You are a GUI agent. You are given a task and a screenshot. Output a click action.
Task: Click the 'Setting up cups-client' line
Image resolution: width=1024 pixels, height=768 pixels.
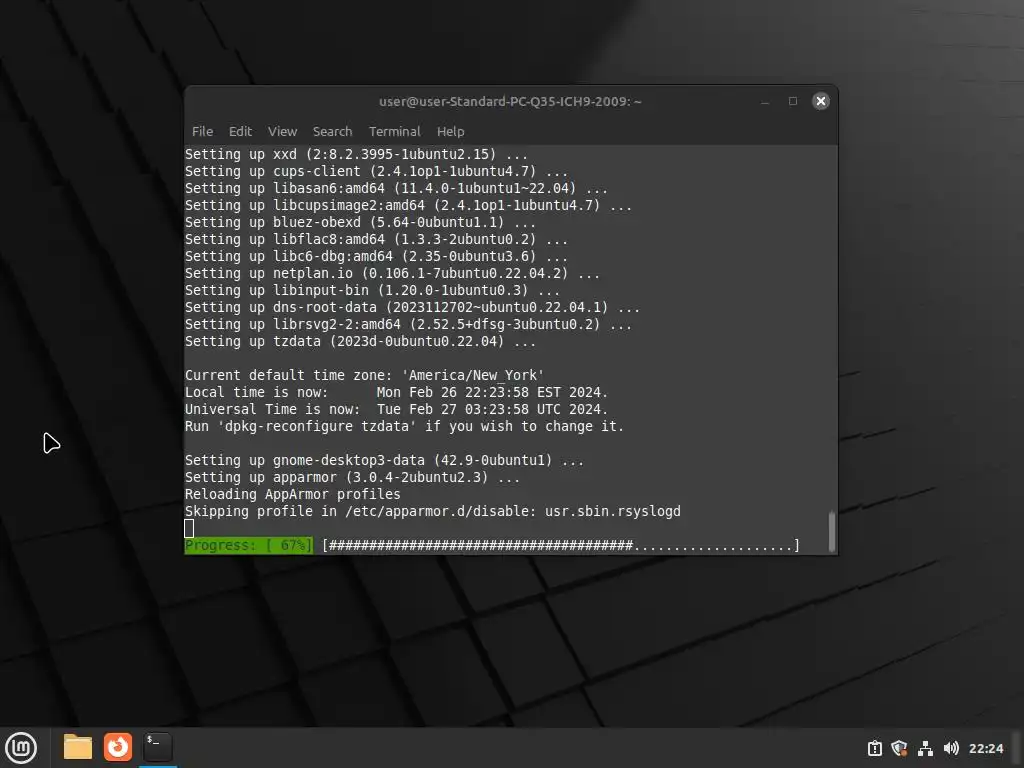[x=376, y=172]
